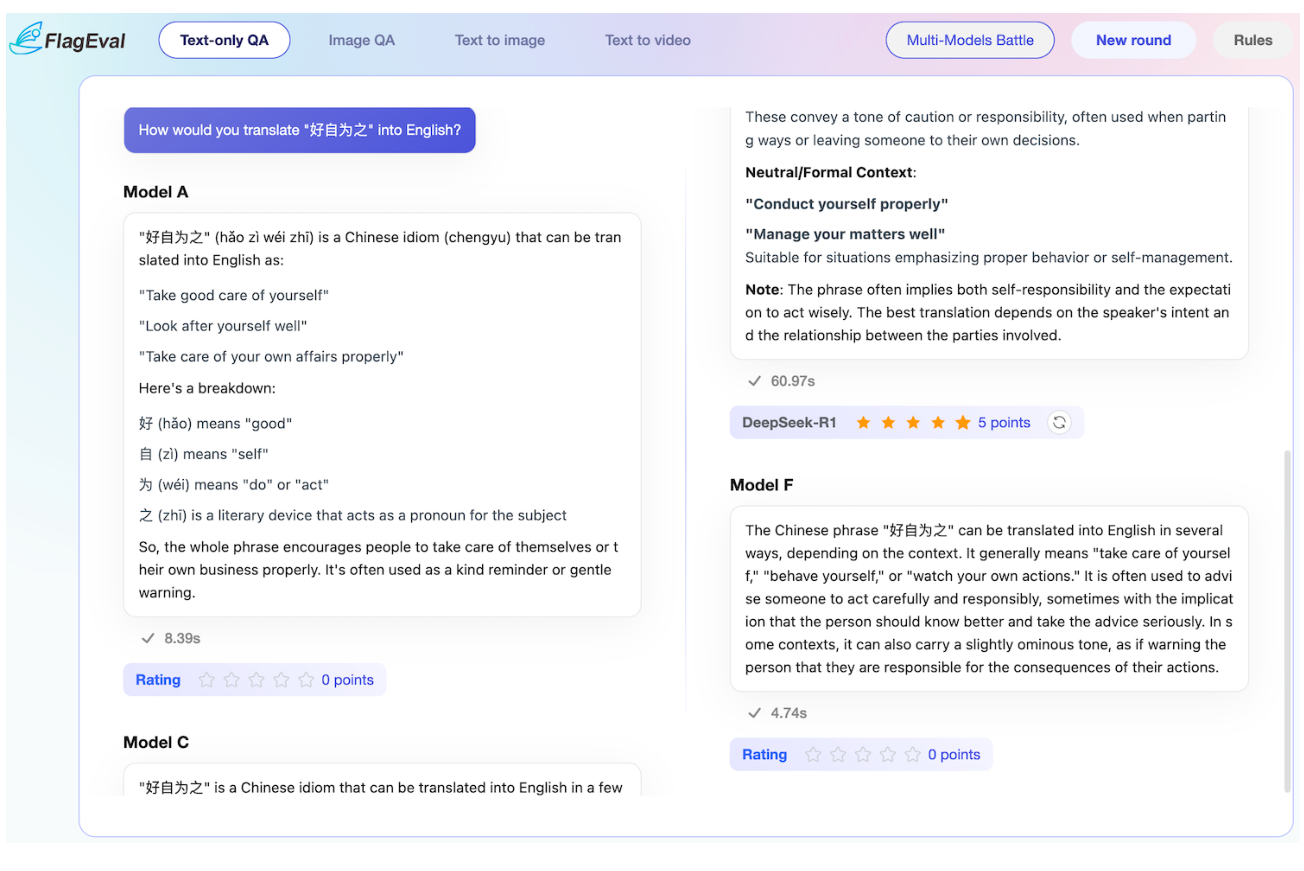The height and width of the screenshot is (871, 1304).
Task: Click Model F five-star rating
Action: coord(912,755)
